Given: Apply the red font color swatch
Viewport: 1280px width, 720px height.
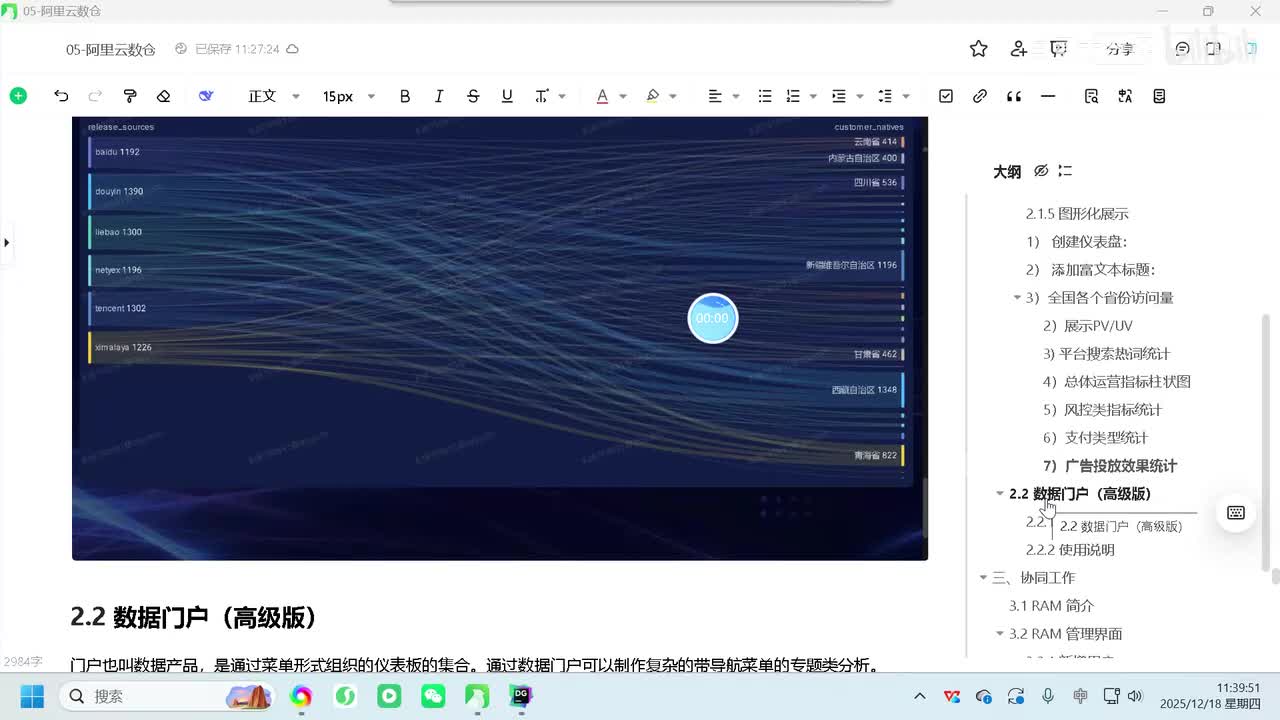Looking at the screenshot, I should pos(602,96).
